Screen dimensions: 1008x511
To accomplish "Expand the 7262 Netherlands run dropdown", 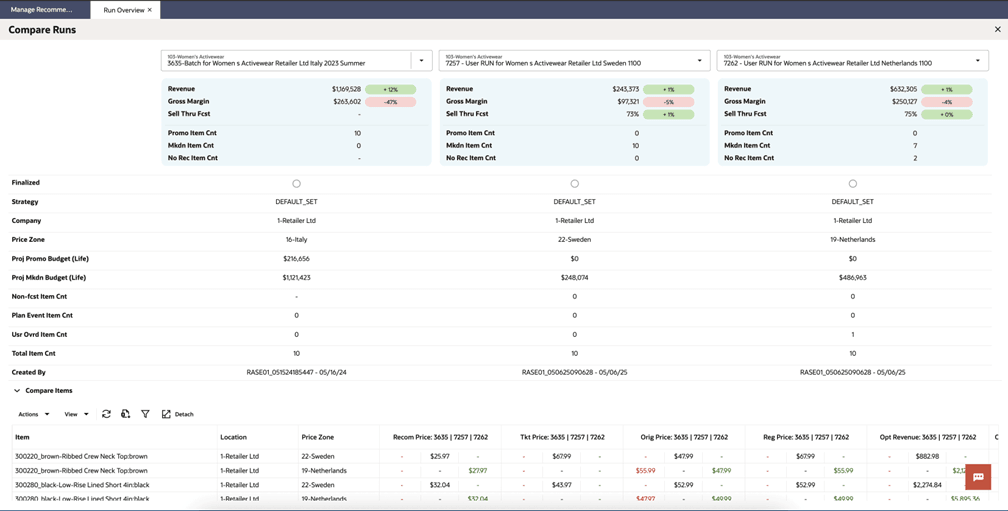I will [x=978, y=60].
